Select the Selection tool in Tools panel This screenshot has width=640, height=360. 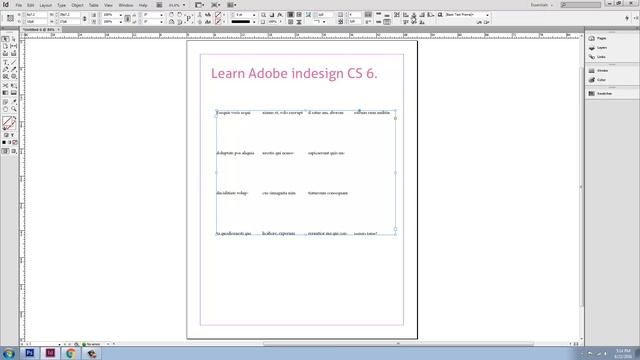click(5, 39)
